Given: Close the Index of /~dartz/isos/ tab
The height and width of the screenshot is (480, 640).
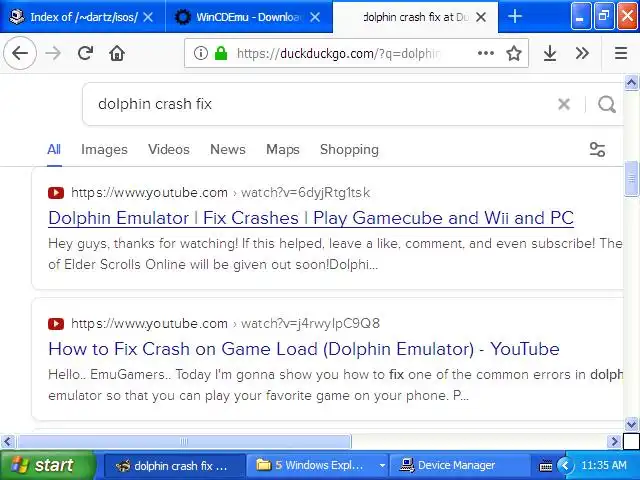Looking at the screenshot, I should click(x=149, y=17).
